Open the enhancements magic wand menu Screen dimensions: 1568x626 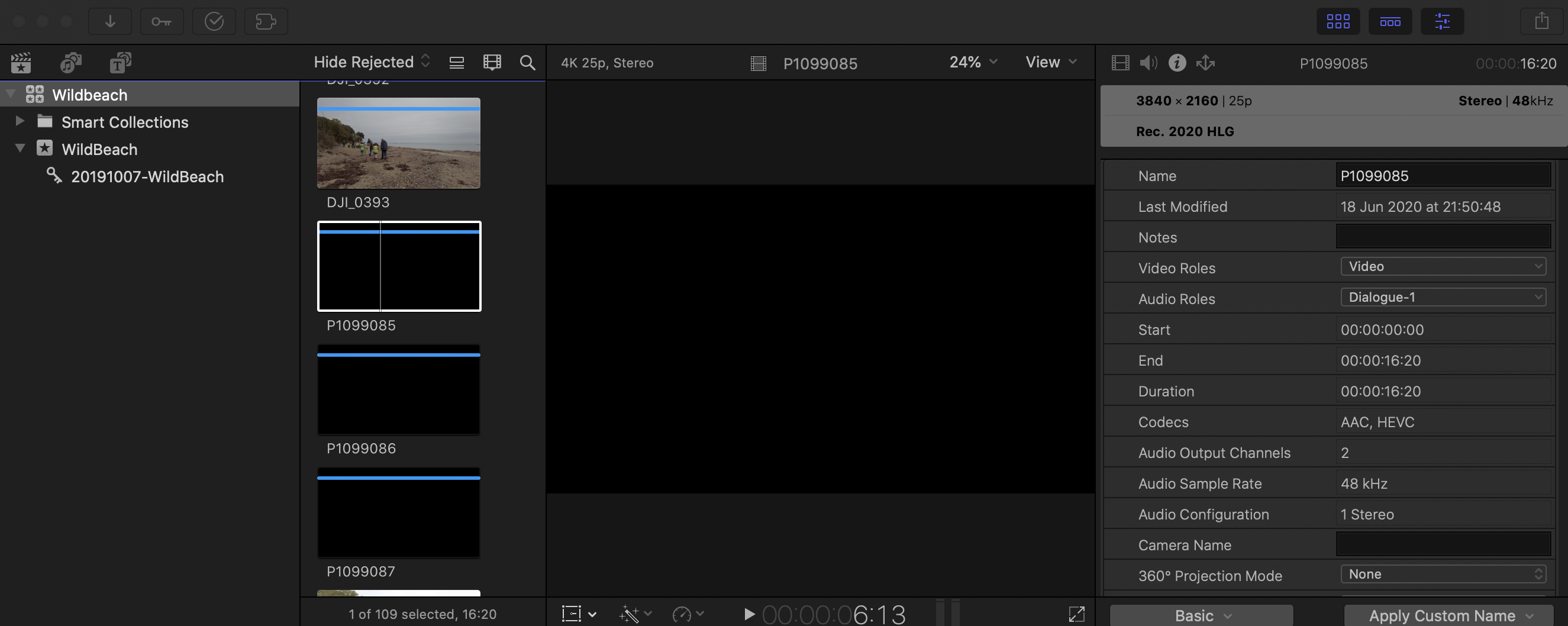point(635,614)
